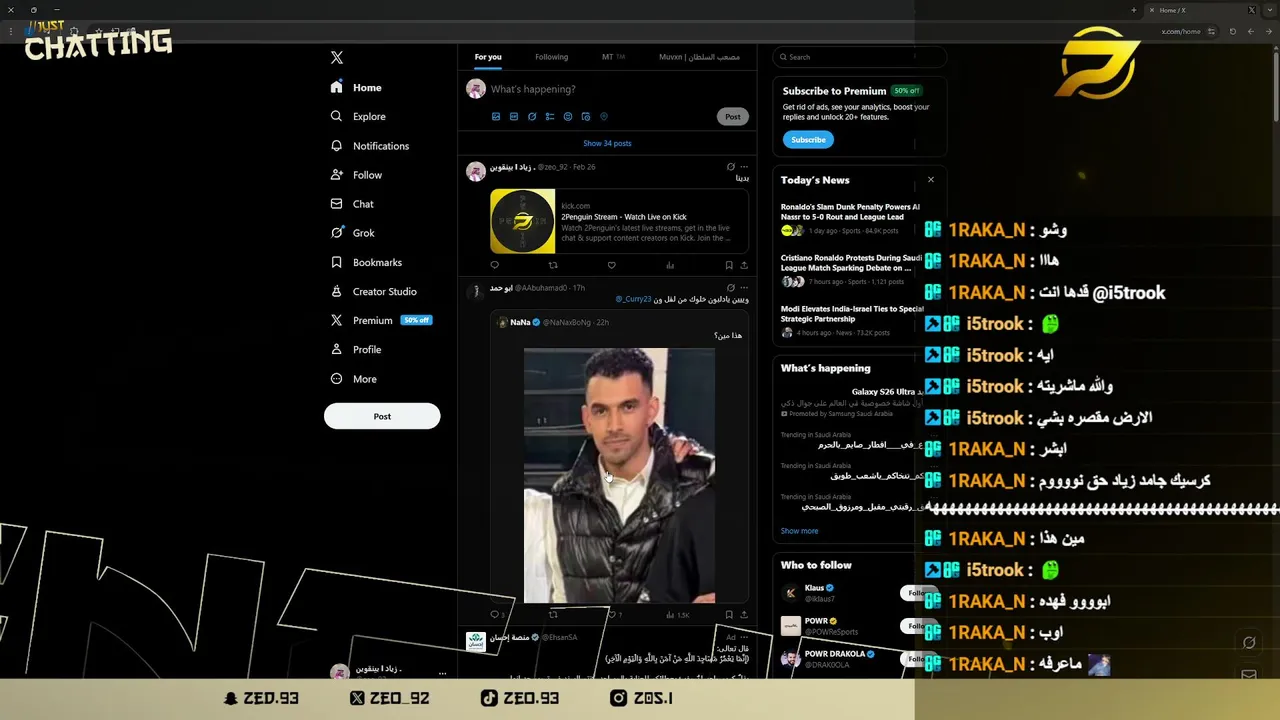
Task: Share the @zeo_92 post
Action: [x=744, y=265]
